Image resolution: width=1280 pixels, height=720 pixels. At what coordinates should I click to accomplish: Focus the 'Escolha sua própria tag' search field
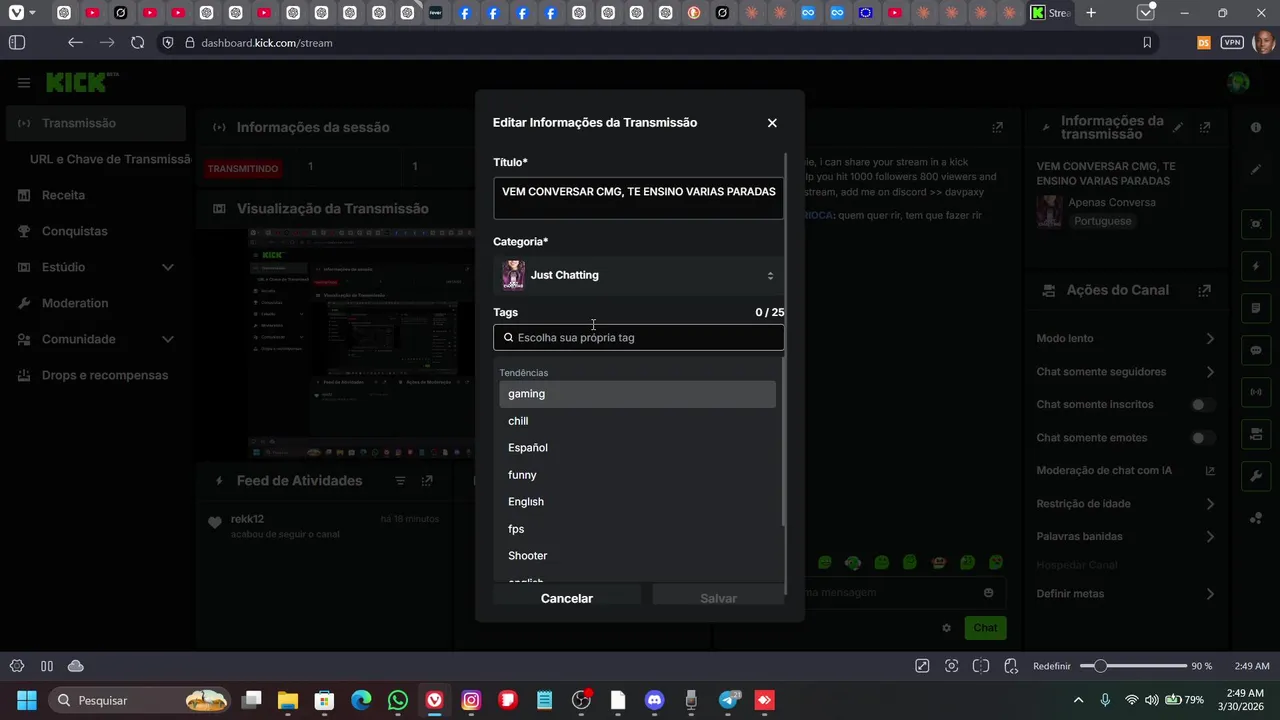(638, 338)
